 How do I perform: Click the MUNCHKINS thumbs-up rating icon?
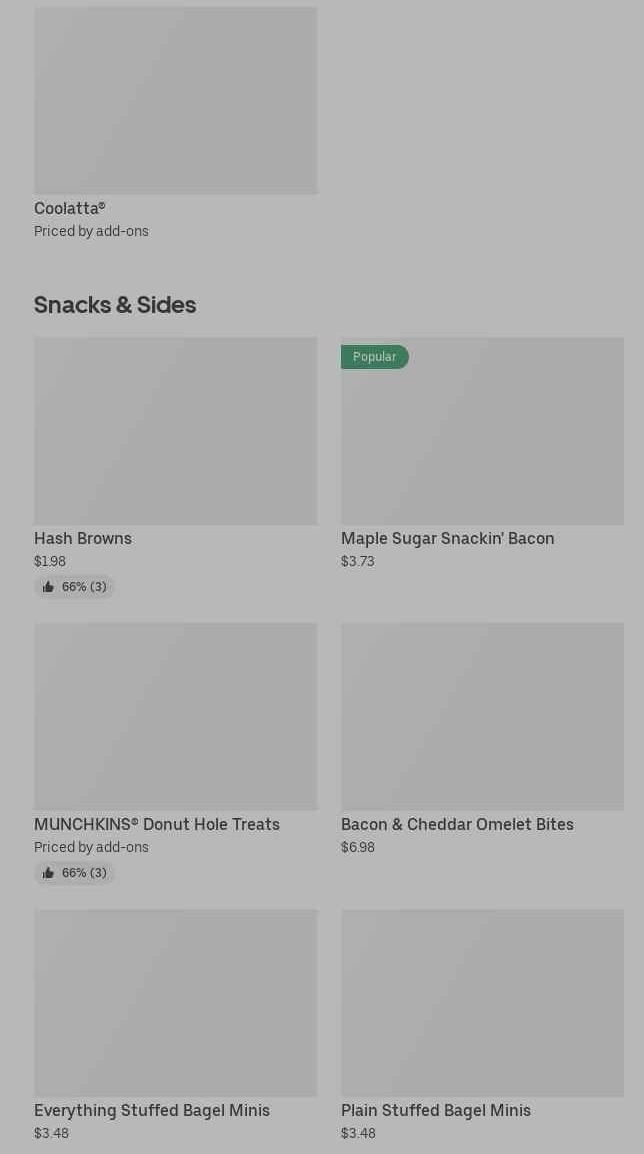pos(48,873)
